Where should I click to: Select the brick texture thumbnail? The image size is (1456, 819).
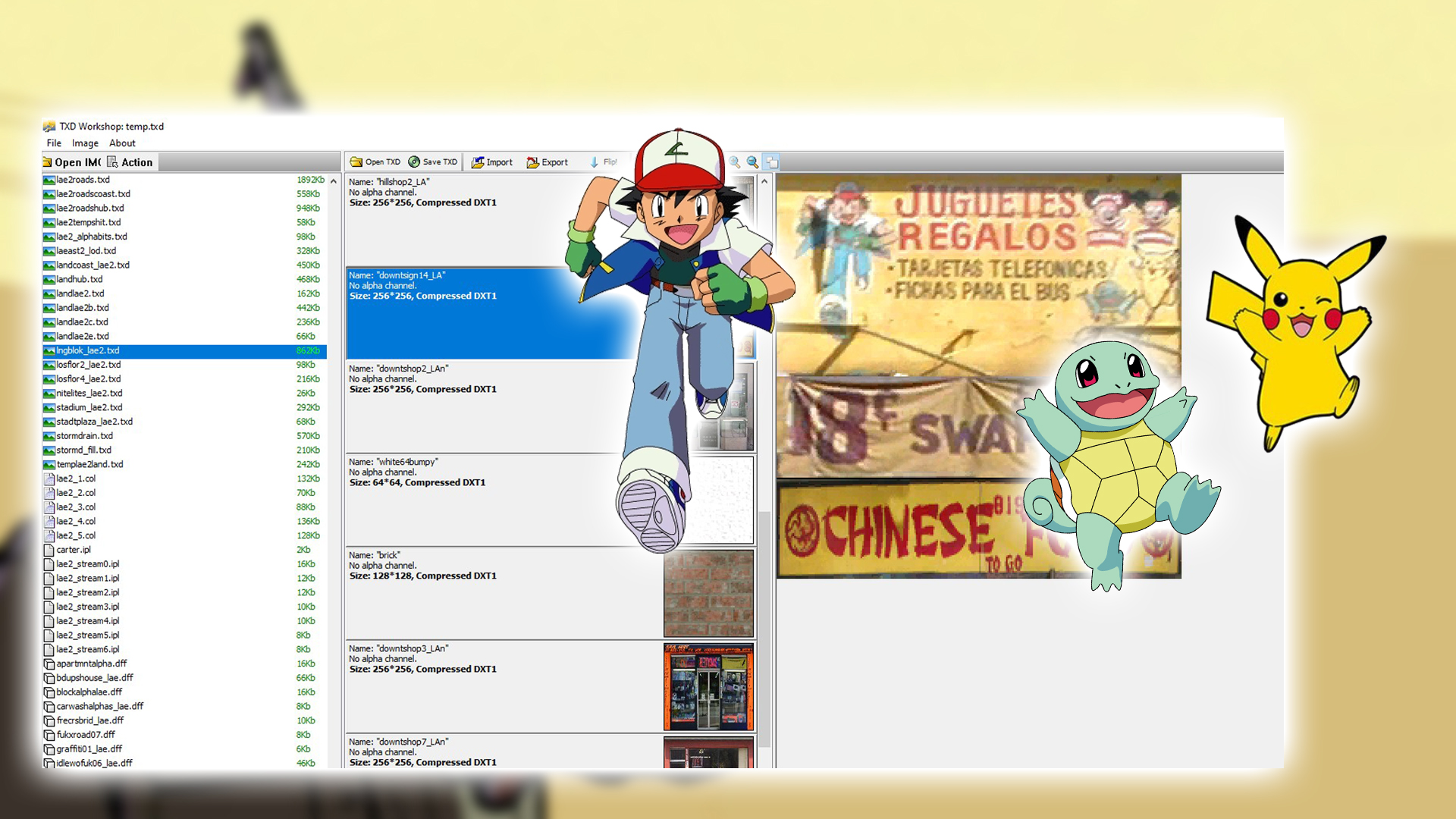[x=708, y=593]
